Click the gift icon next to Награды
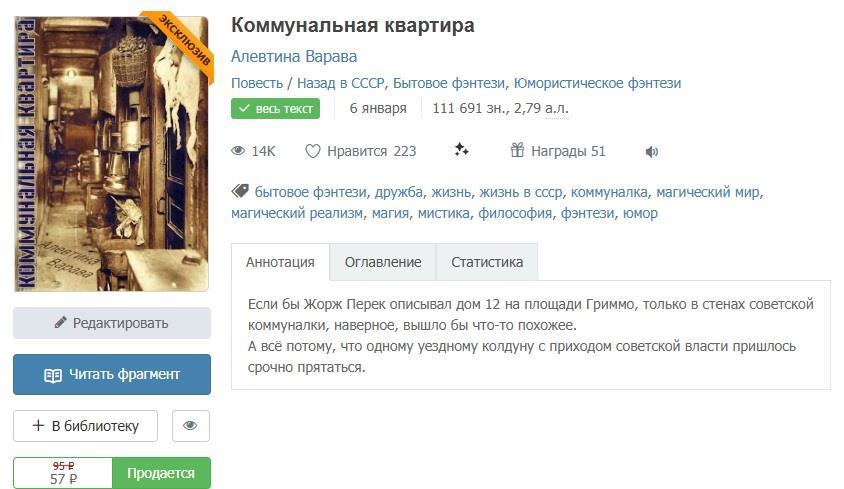 pyautogui.click(x=517, y=151)
